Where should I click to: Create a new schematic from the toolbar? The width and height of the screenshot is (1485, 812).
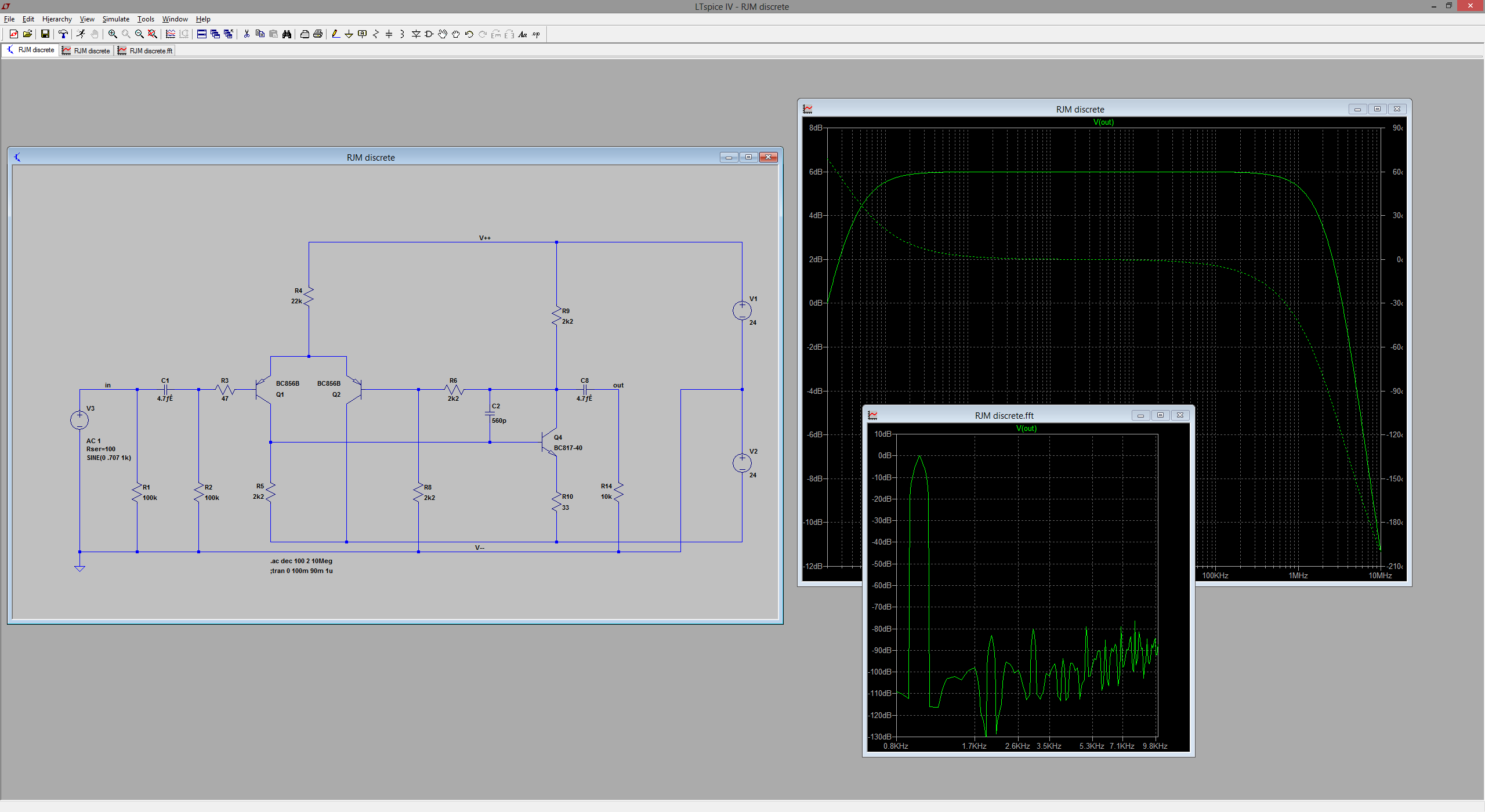pyautogui.click(x=14, y=34)
